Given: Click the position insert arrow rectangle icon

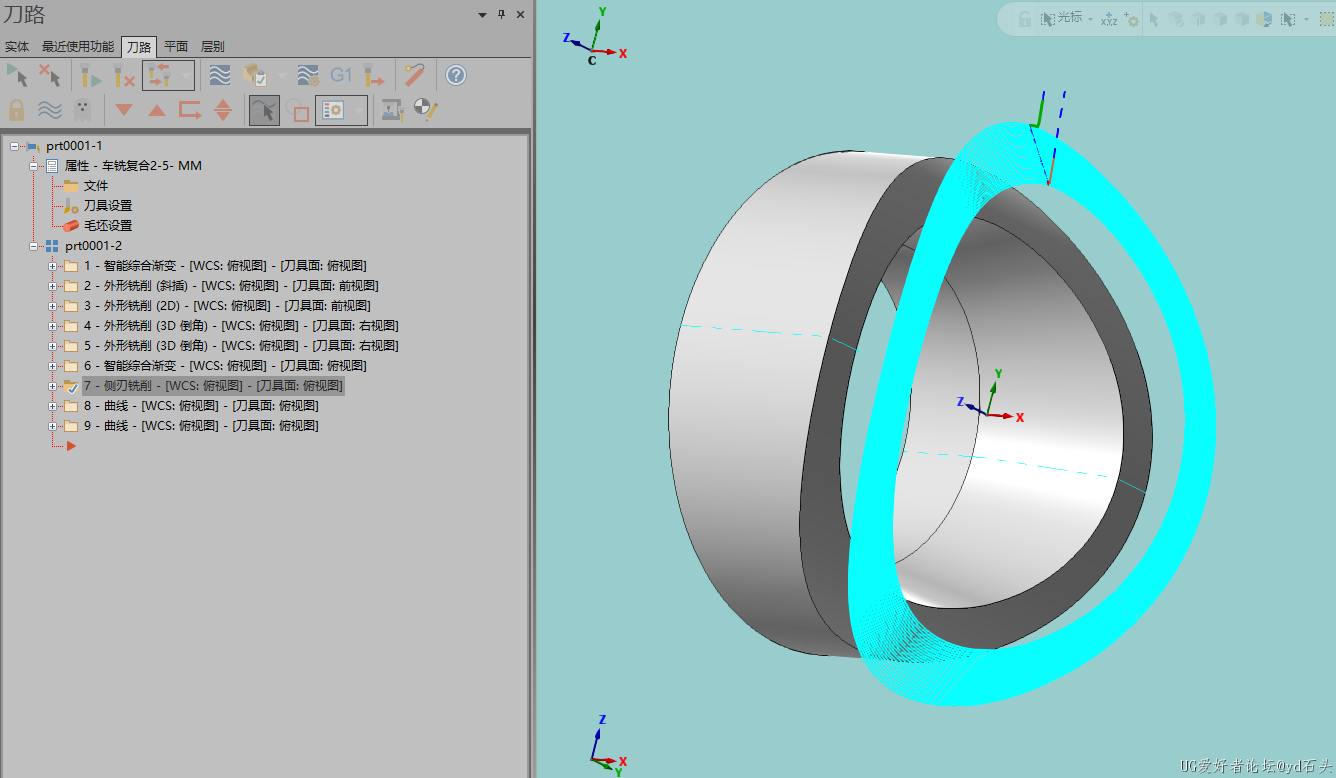Looking at the screenshot, I should pos(190,110).
